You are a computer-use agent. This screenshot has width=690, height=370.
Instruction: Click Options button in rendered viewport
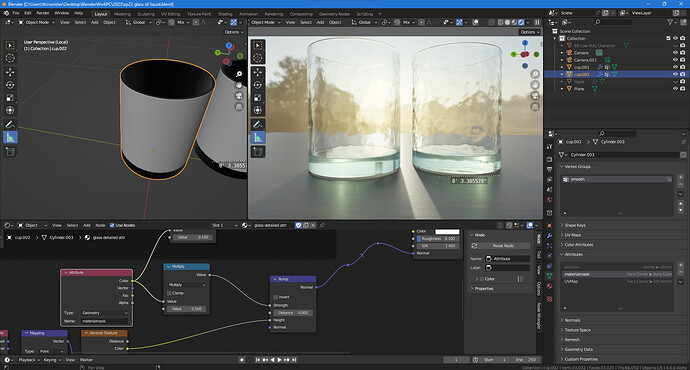529,32
